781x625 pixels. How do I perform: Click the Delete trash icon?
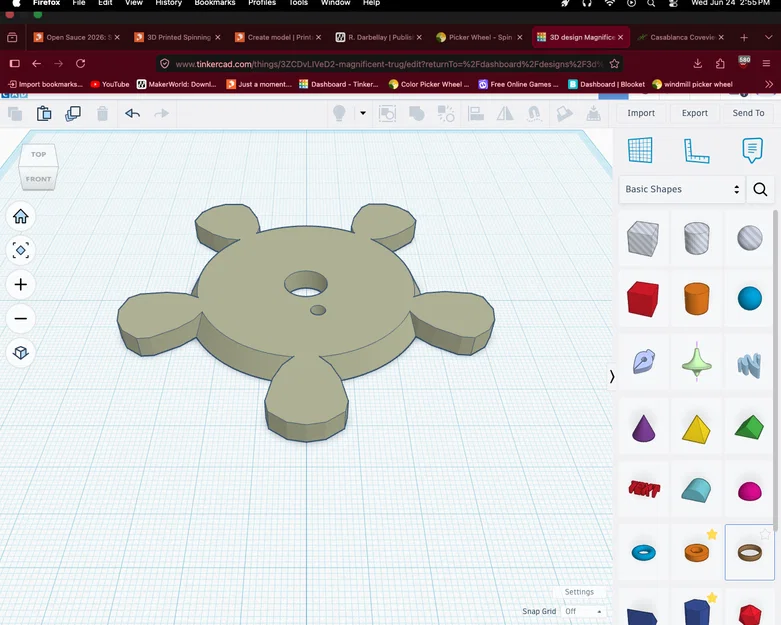coord(102,114)
